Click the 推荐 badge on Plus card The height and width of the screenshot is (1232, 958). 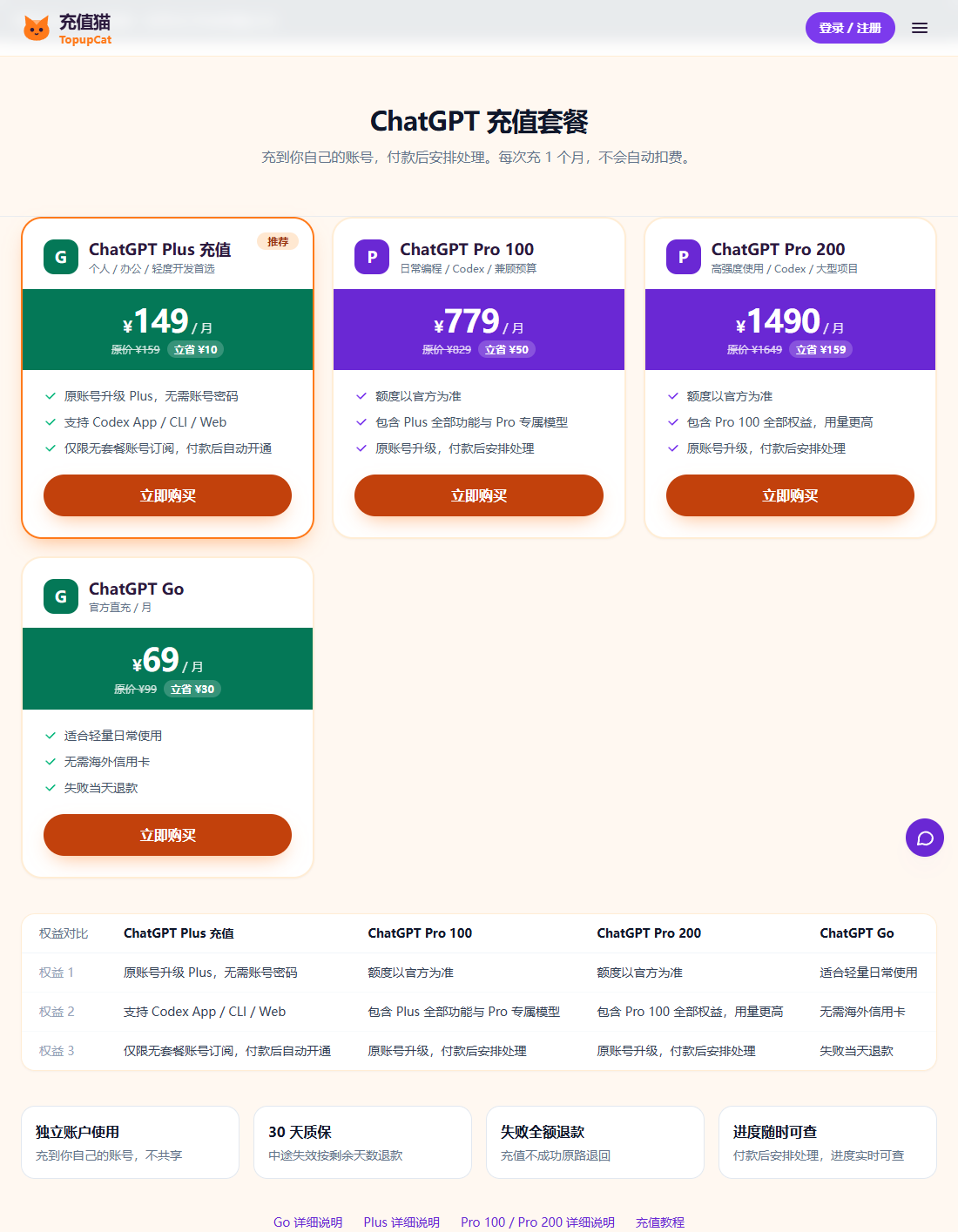pos(278,241)
